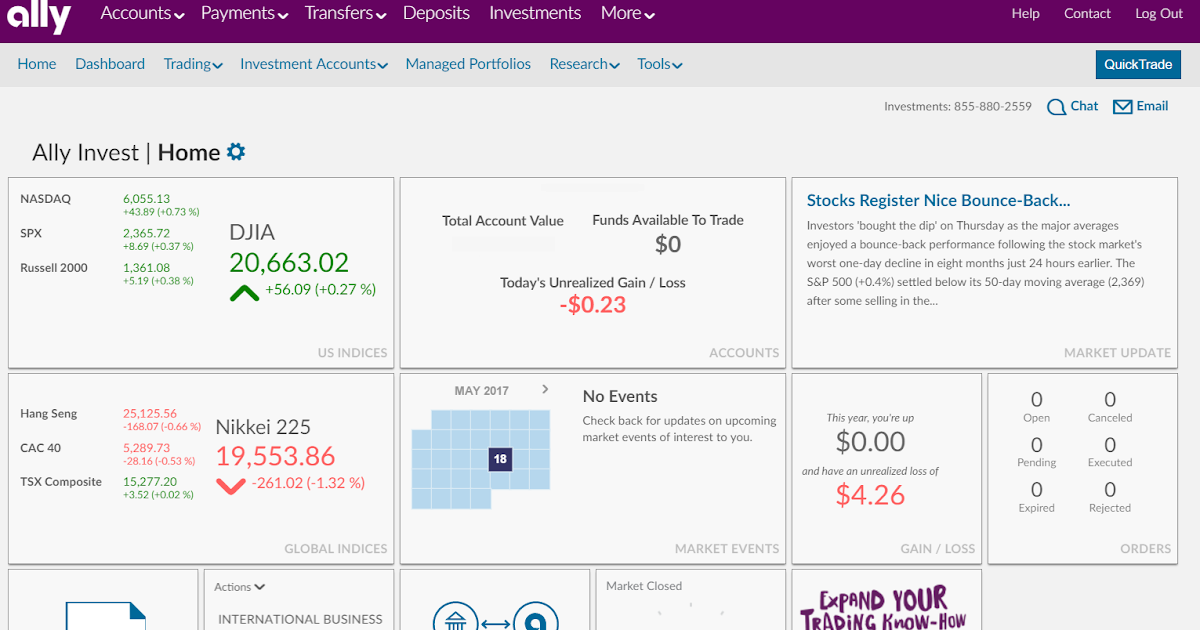The height and width of the screenshot is (630, 1200).
Task: Click the unrealized loss -$0.23
Action: pos(593,305)
